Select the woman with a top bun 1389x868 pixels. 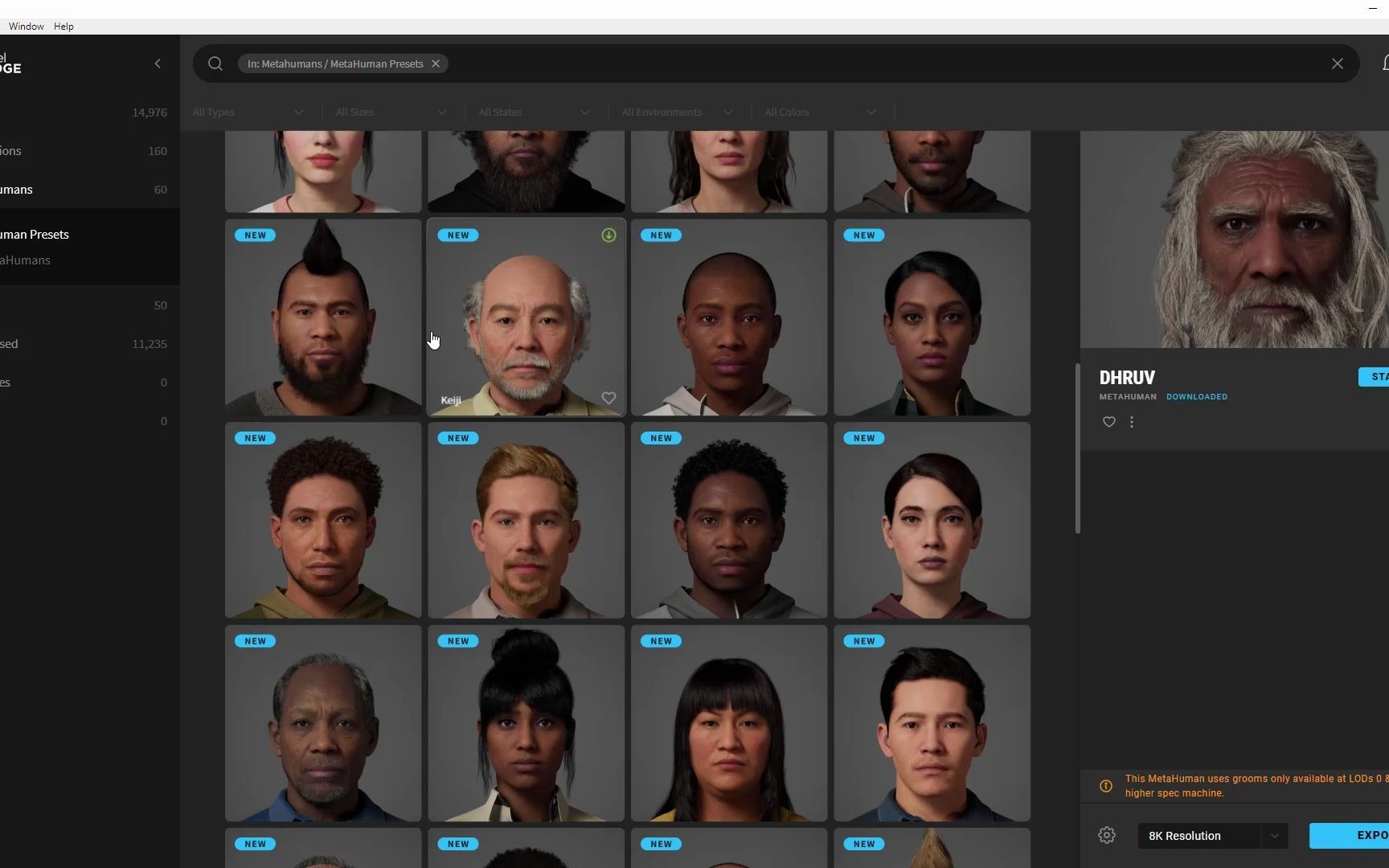point(527,723)
